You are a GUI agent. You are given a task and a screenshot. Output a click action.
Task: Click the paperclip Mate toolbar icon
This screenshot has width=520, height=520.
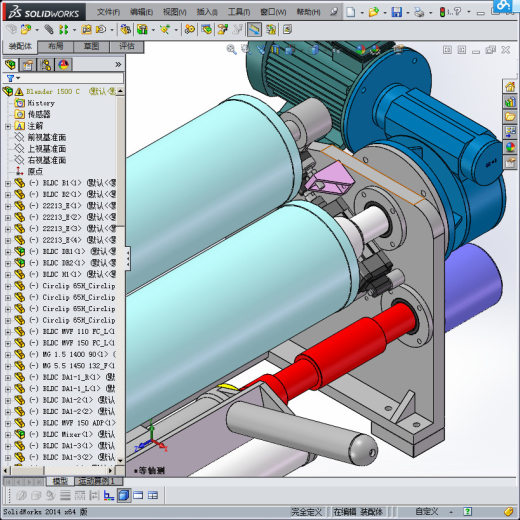point(49,30)
